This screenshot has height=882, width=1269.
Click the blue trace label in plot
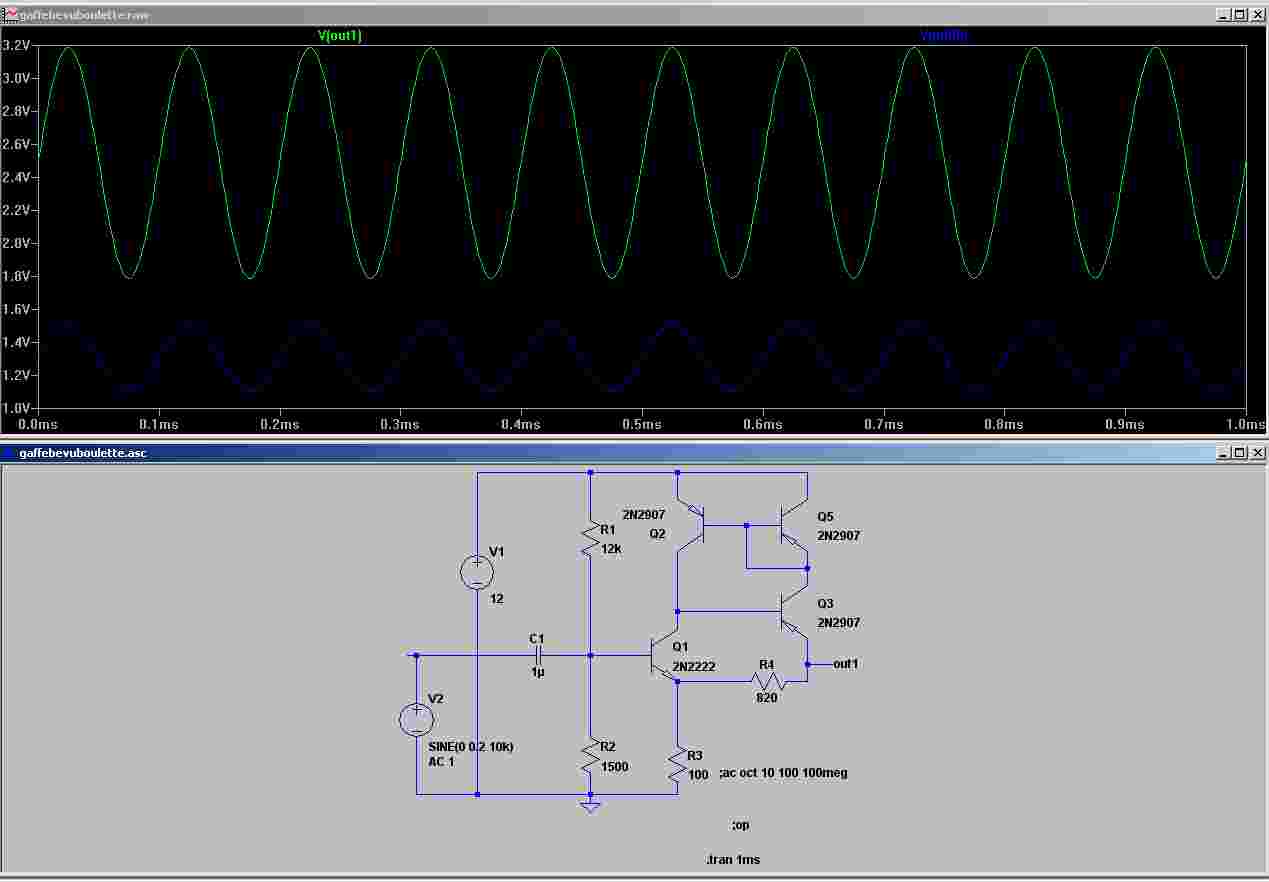point(943,36)
